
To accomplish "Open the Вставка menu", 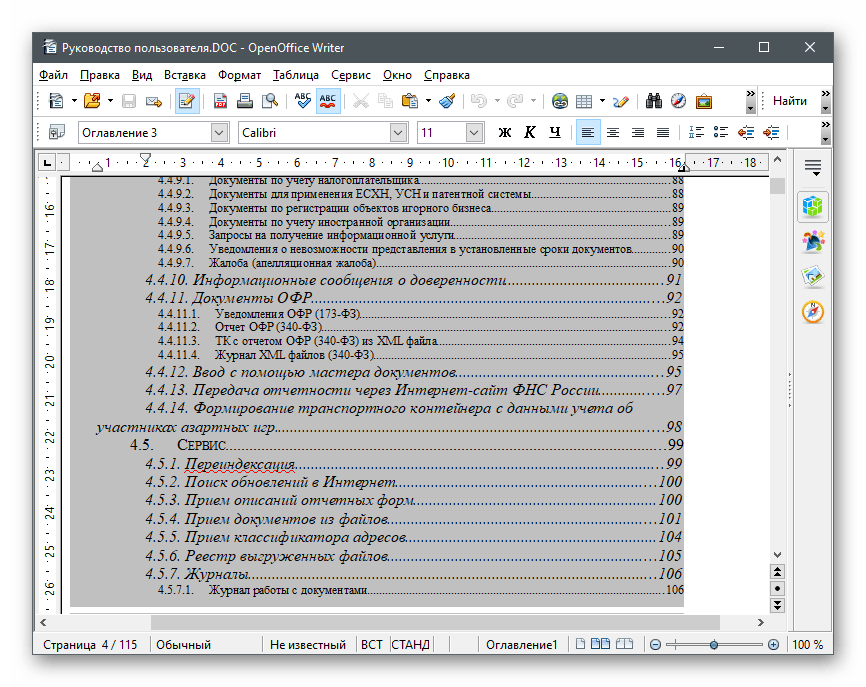I will pyautogui.click(x=184, y=75).
